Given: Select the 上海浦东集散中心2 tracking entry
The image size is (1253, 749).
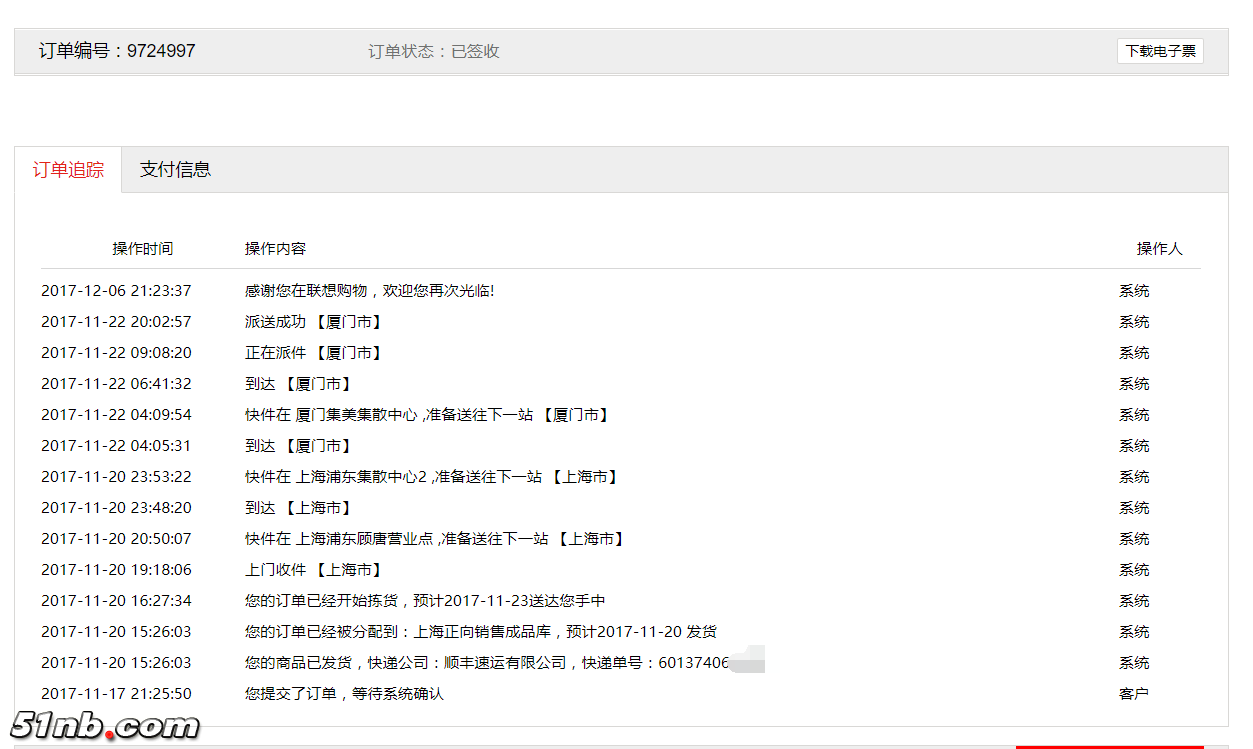Looking at the screenshot, I should (x=433, y=477).
